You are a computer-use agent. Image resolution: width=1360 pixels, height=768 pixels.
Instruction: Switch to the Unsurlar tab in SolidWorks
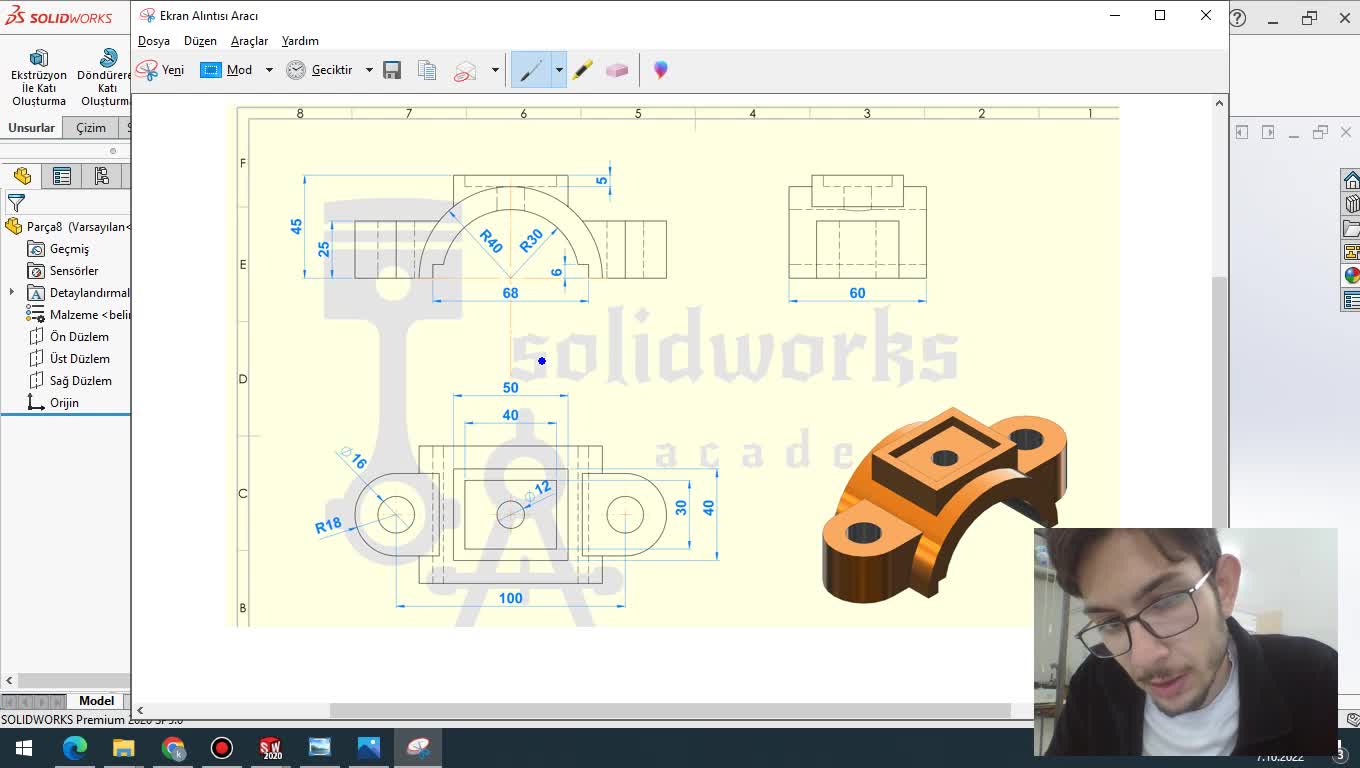pos(31,128)
